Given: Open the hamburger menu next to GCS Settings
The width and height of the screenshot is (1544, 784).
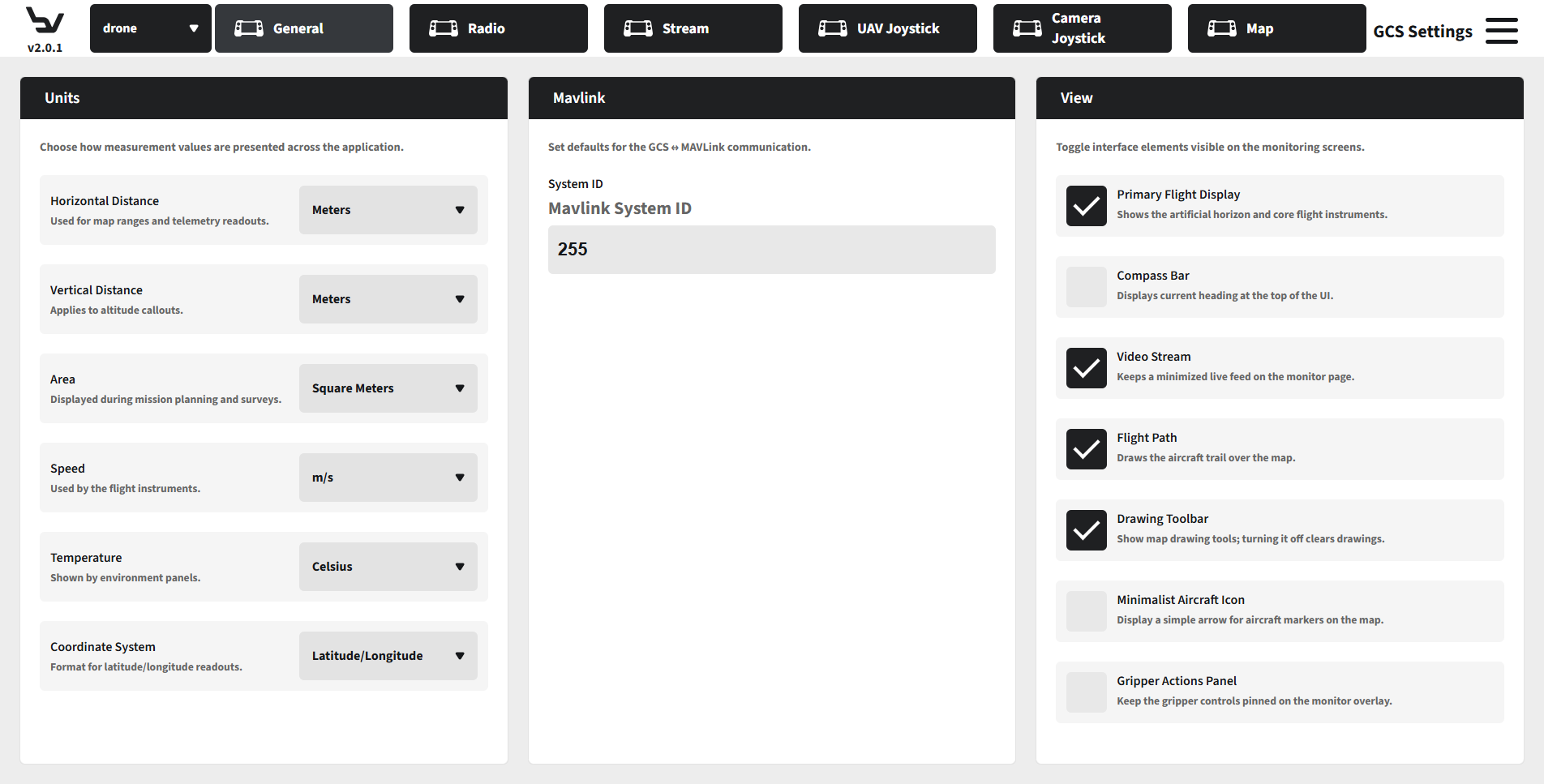Looking at the screenshot, I should click(x=1501, y=29).
